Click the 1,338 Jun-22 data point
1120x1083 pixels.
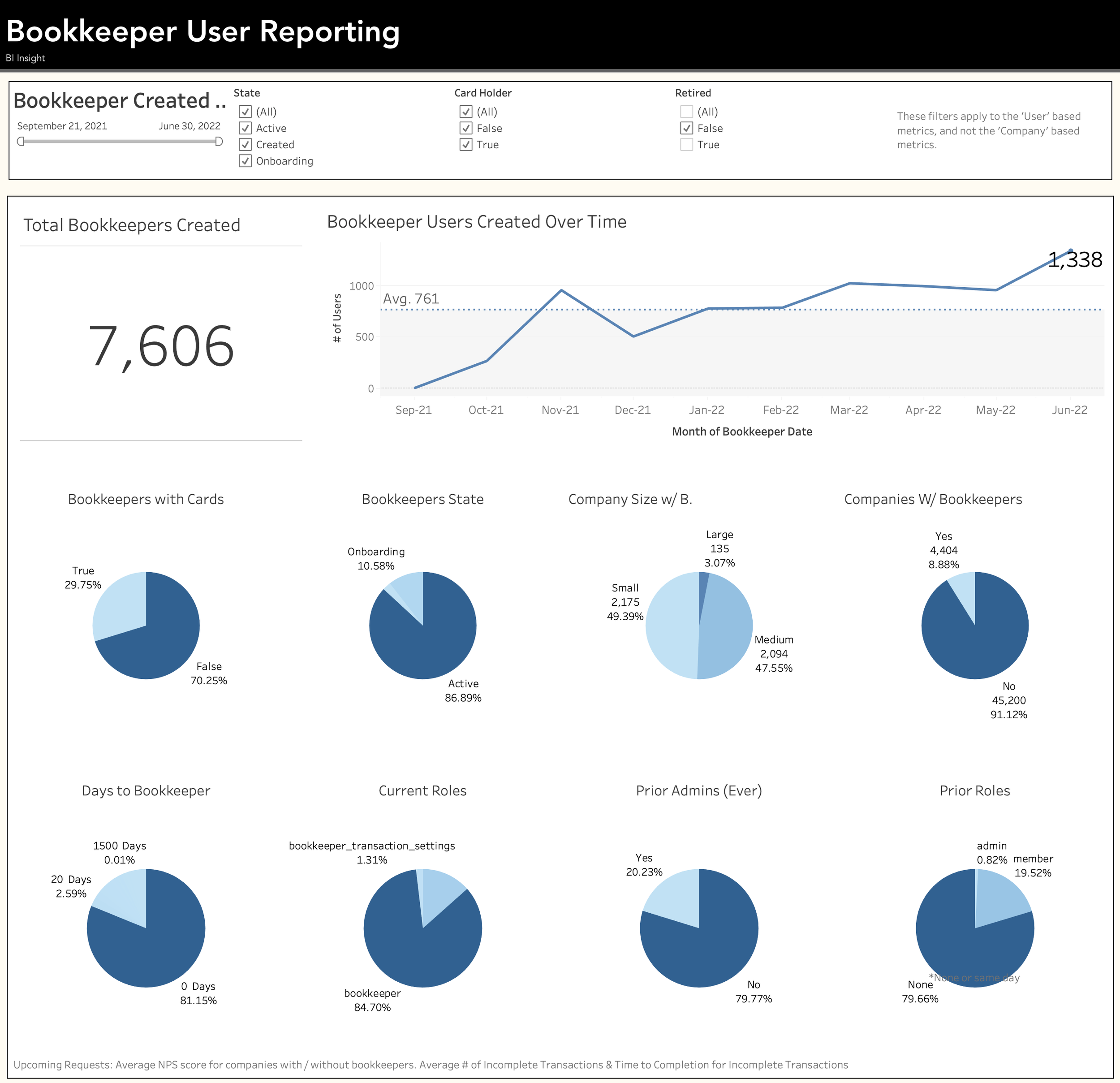(1070, 251)
